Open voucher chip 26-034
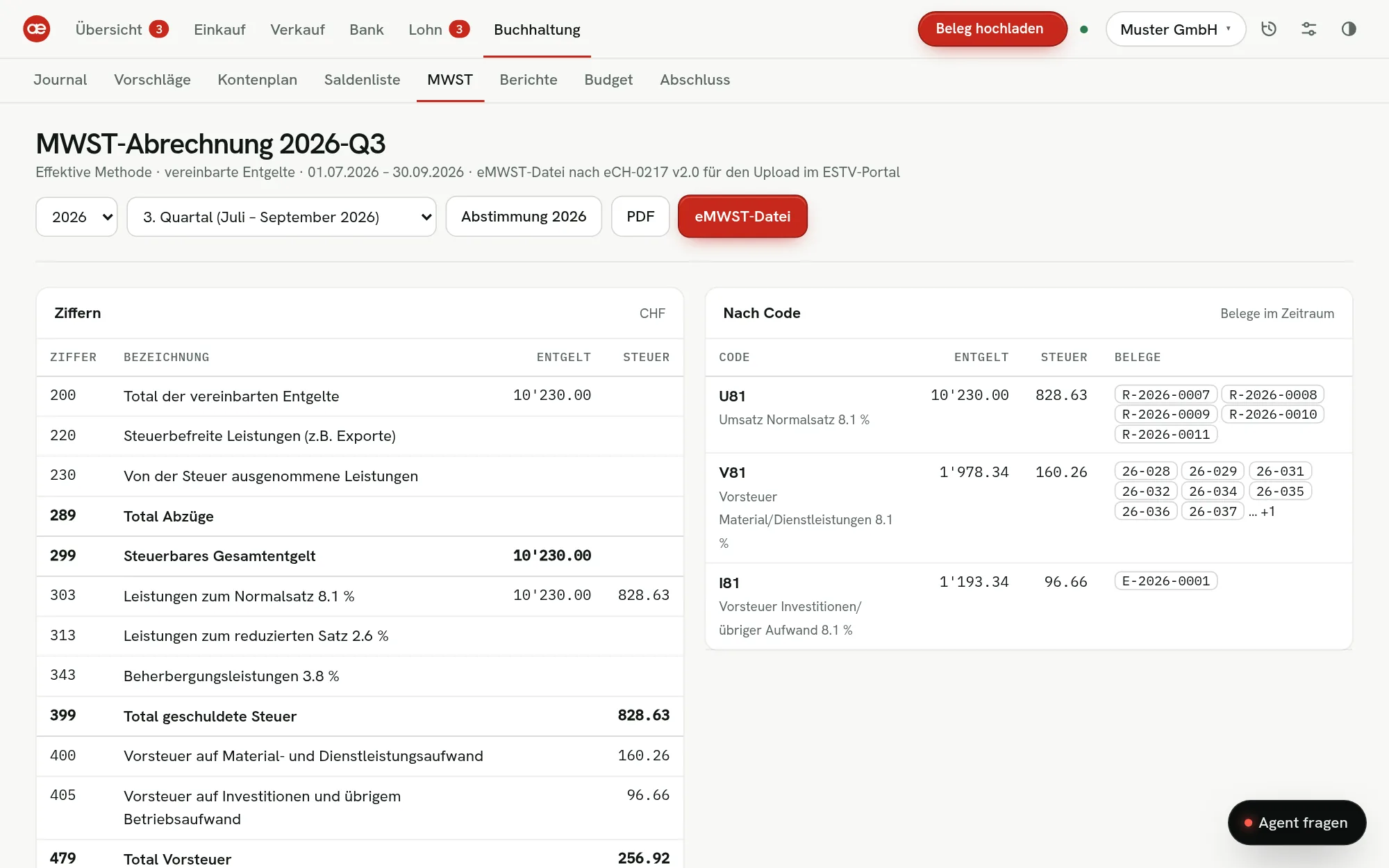This screenshot has width=1389, height=868. click(x=1213, y=492)
